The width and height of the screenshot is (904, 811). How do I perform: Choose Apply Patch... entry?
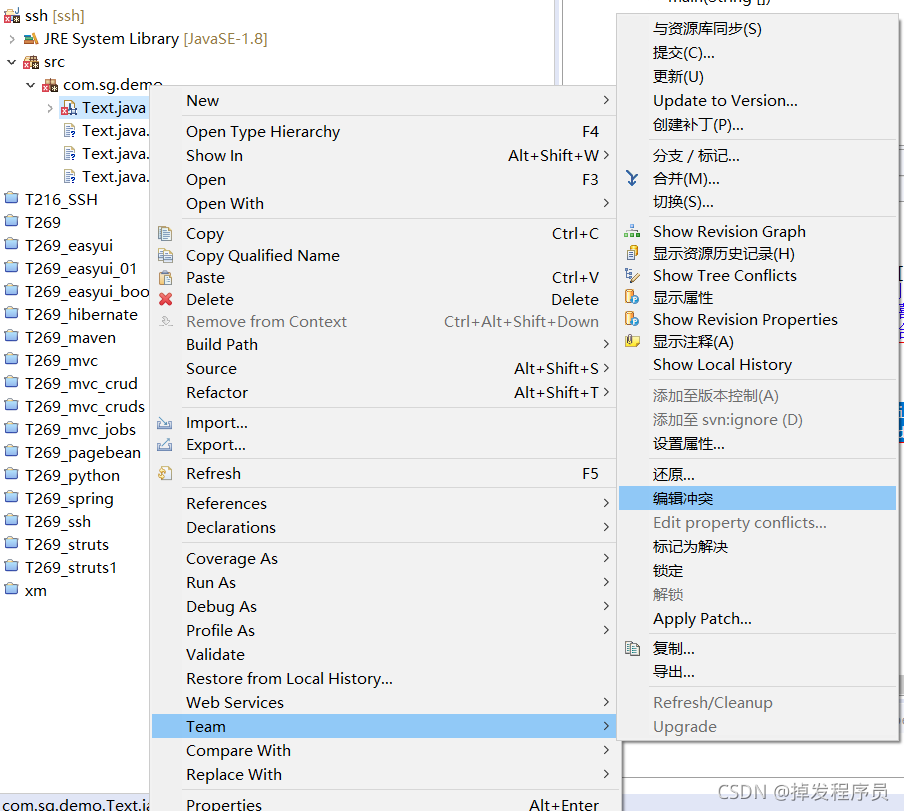(x=757, y=618)
